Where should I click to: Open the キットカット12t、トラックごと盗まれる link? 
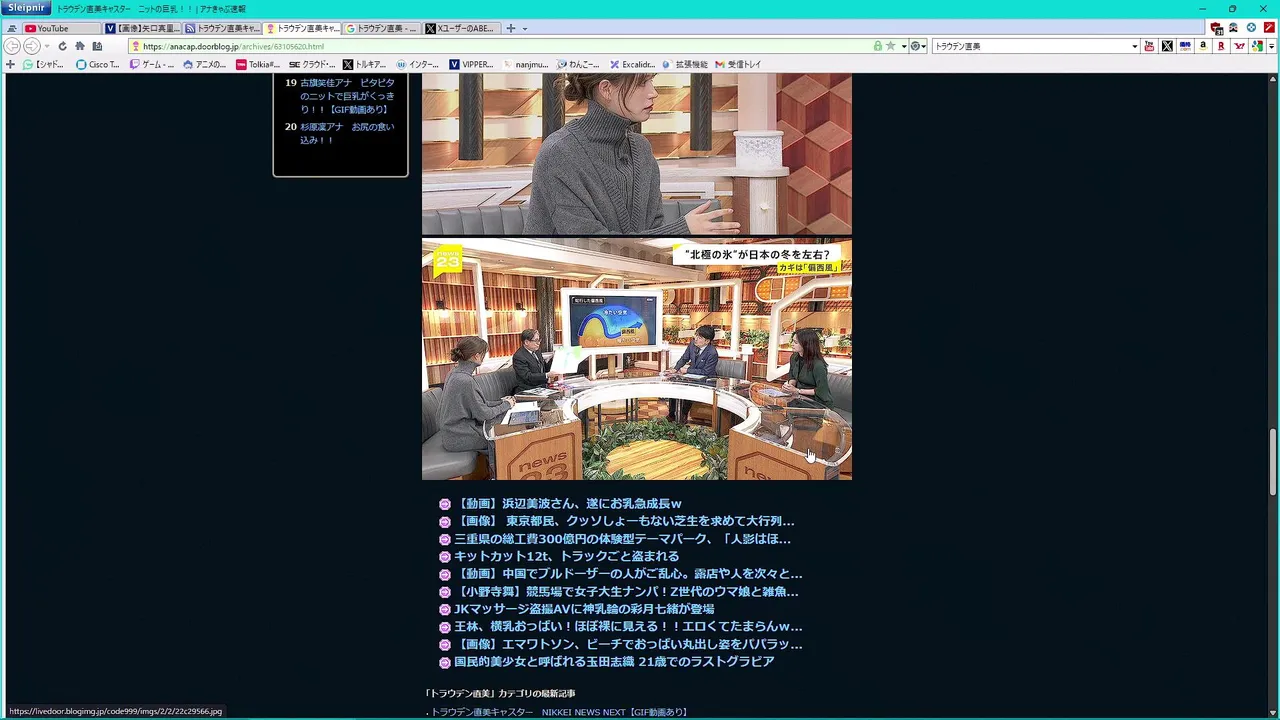pos(566,556)
